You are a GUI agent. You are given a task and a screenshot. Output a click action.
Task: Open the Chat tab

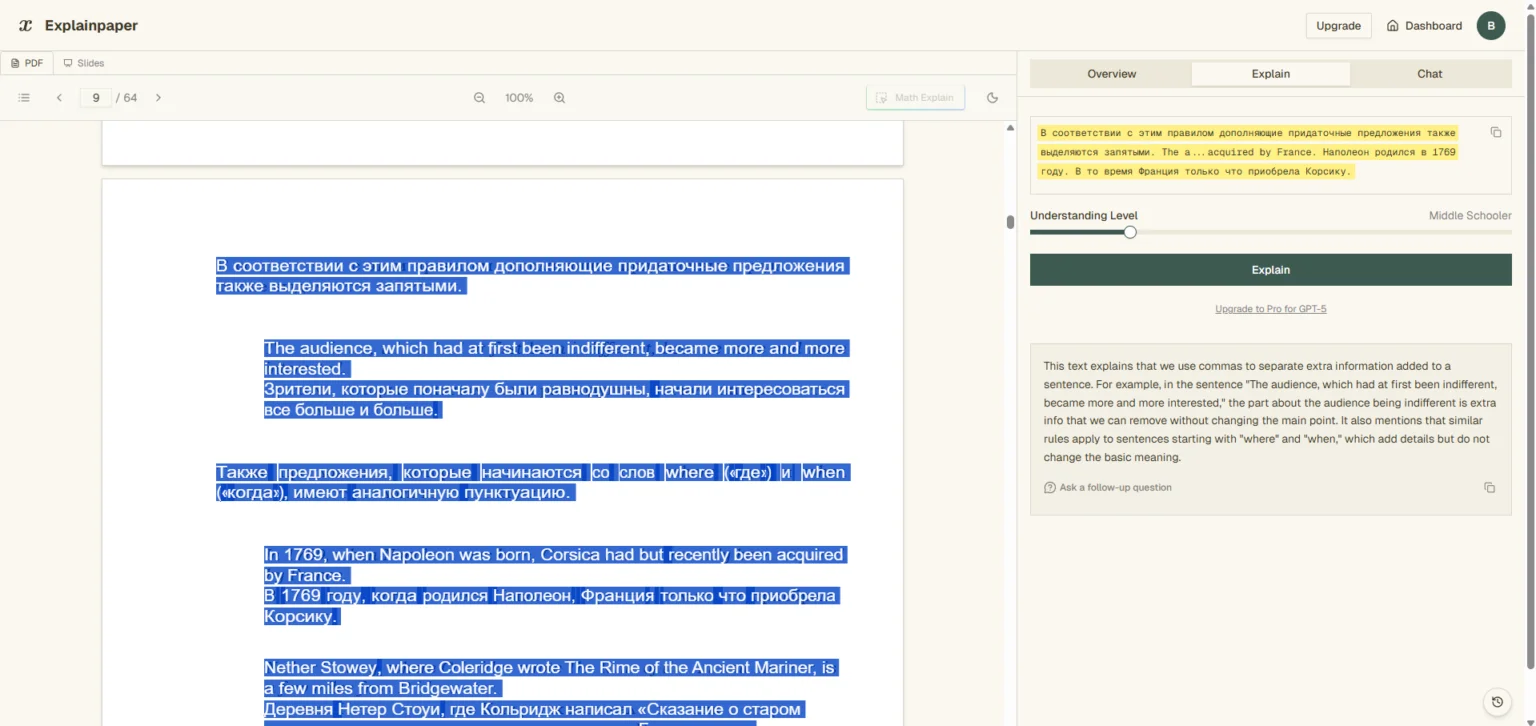pos(1429,74)
